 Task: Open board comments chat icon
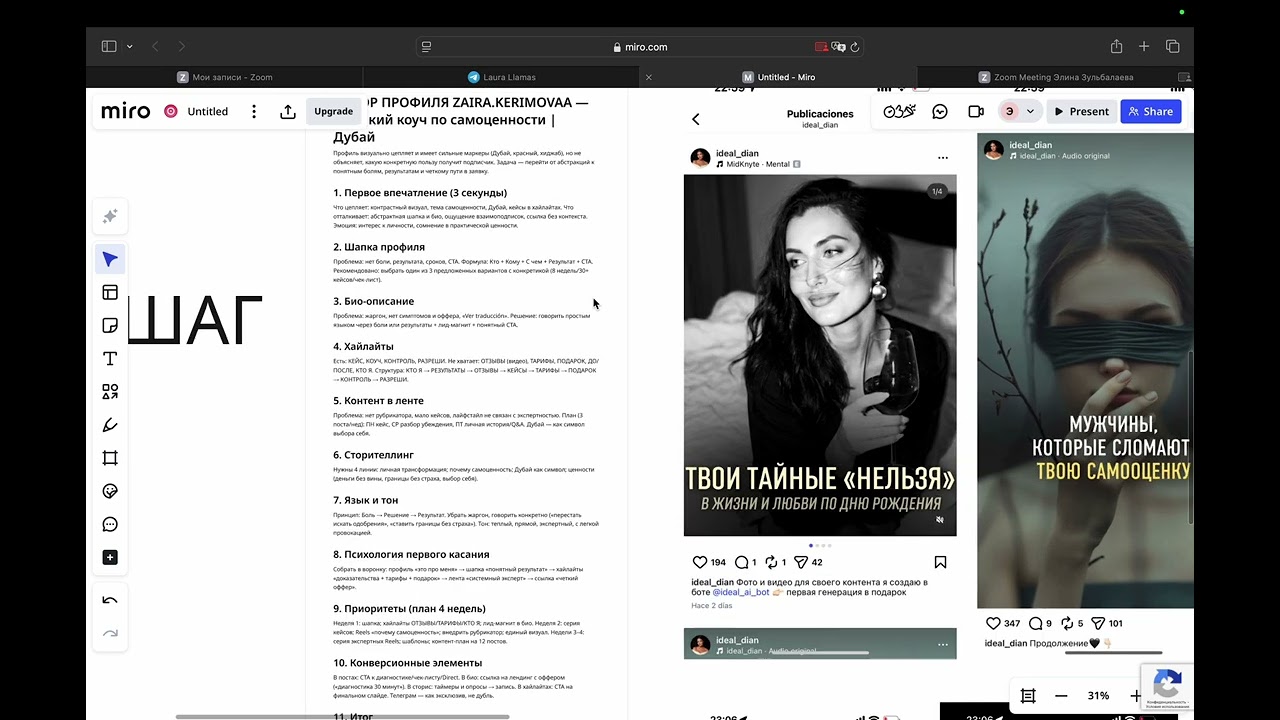(x=940, y=111)
